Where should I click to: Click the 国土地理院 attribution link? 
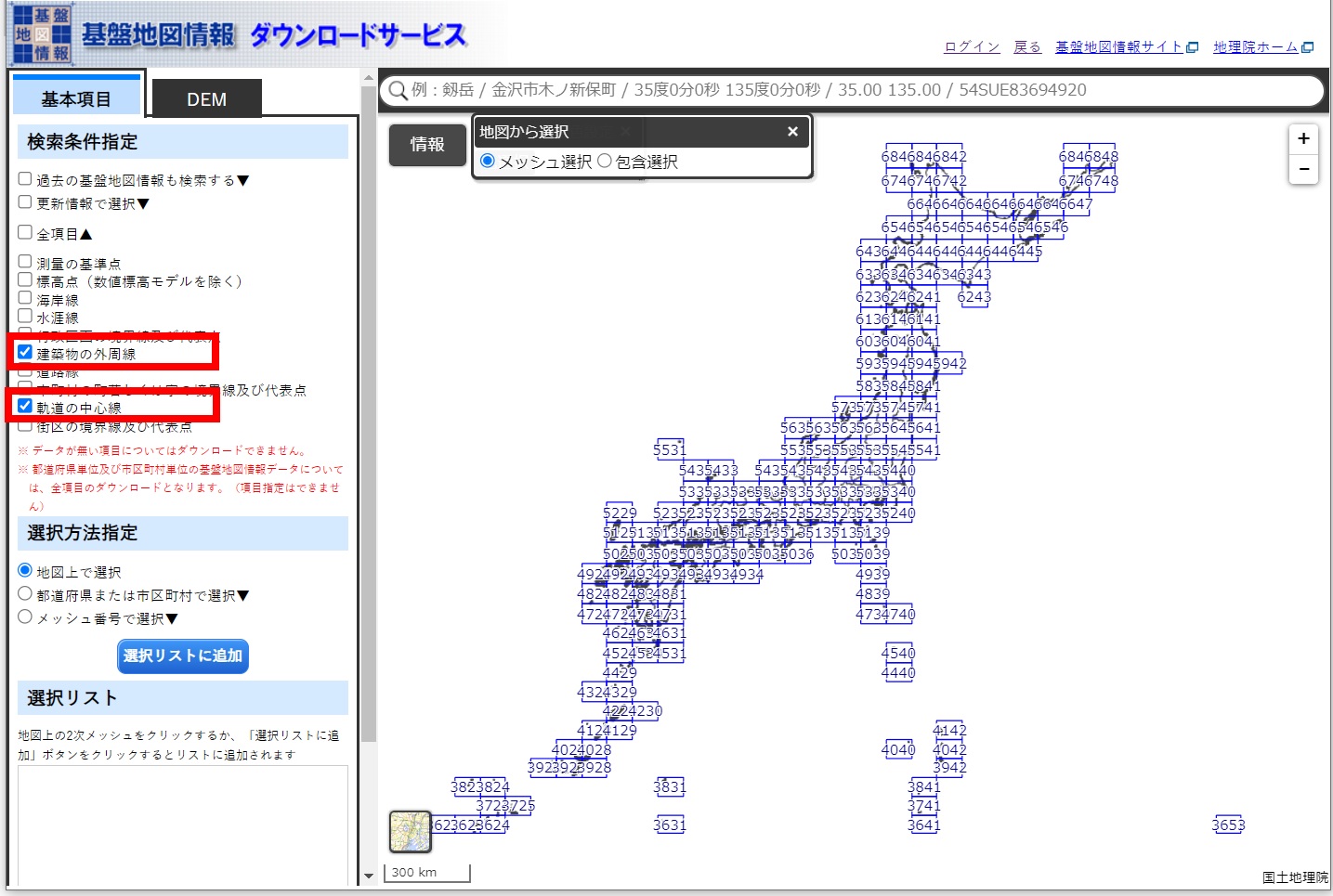1295,877
